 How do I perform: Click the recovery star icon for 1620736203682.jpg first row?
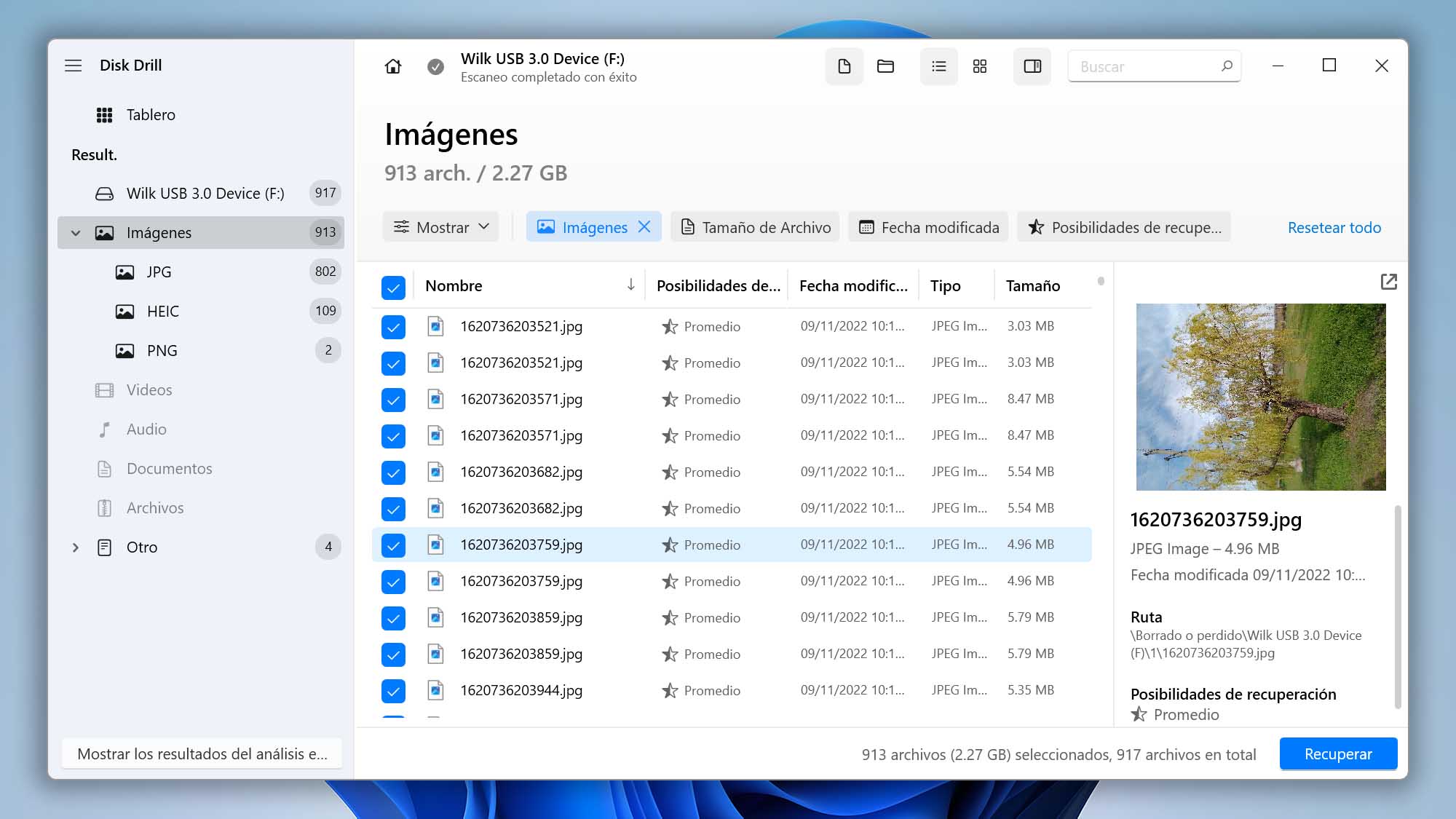click(x=670, y=472)
